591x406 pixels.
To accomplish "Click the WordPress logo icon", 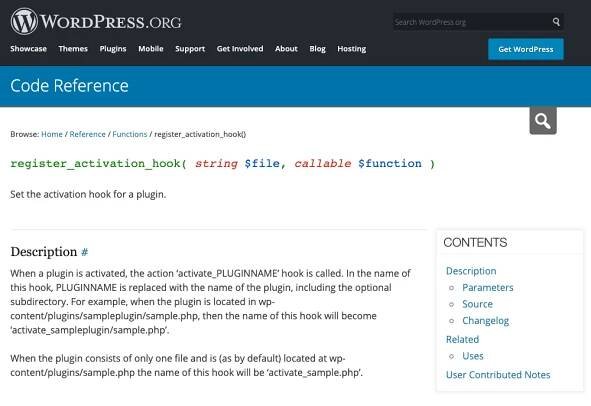I will [x=24, y=21].
